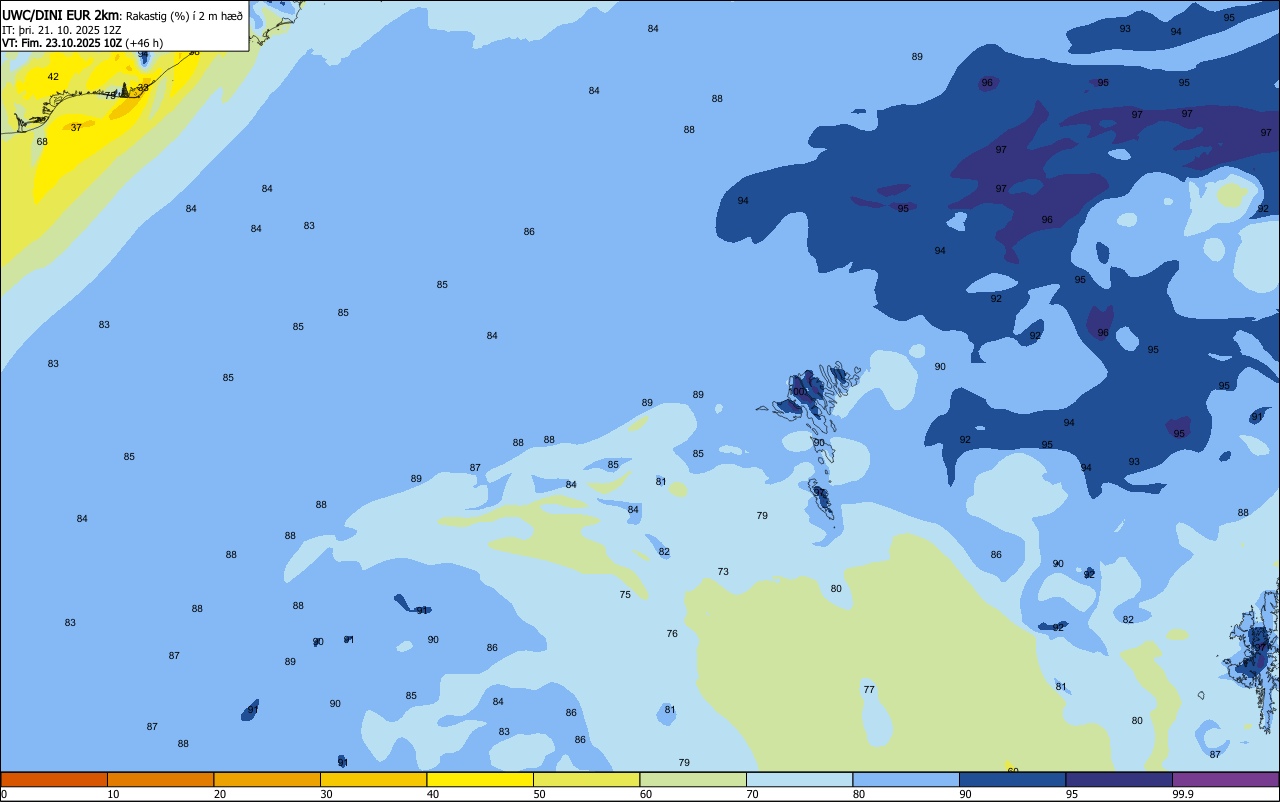Click the '73' humidity value on map
The height and width of the screenshot is (802, 1280).
coord(723,572)
